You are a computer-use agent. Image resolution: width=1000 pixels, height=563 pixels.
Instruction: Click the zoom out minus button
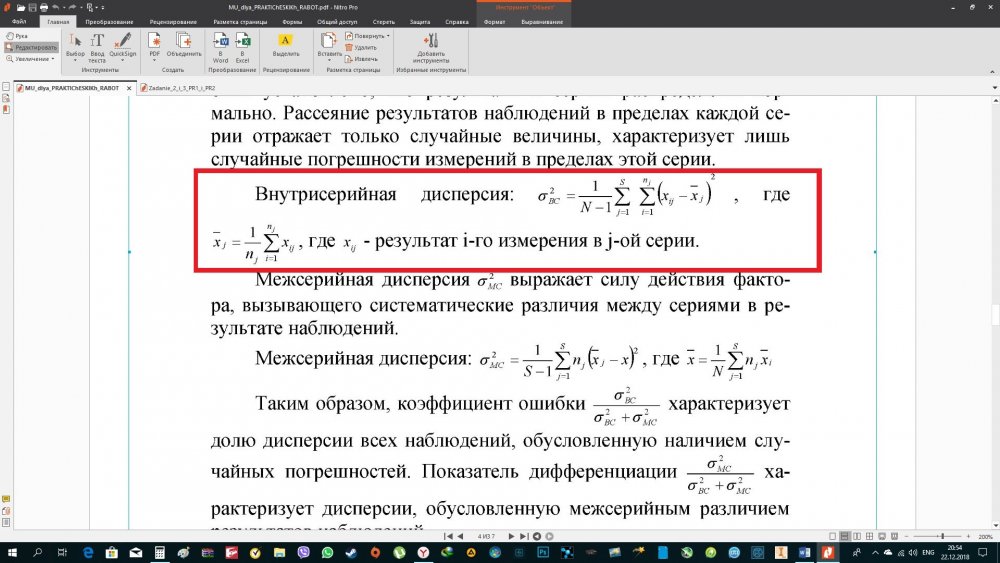click(906, 536)
